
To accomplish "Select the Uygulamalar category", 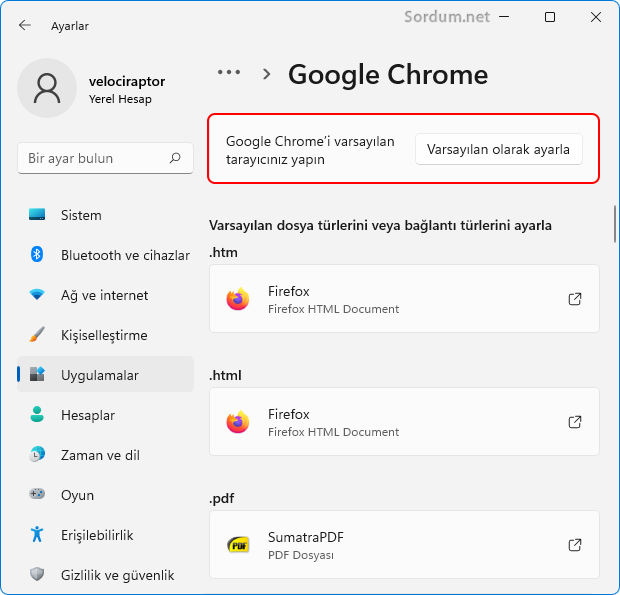I will [x=106, y=374].
